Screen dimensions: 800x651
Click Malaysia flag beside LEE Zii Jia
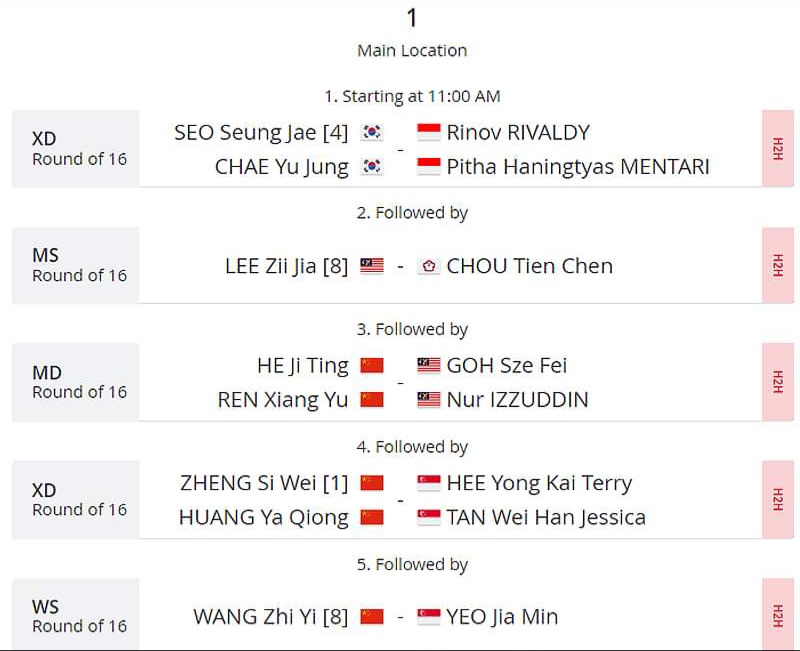[372, 266]
